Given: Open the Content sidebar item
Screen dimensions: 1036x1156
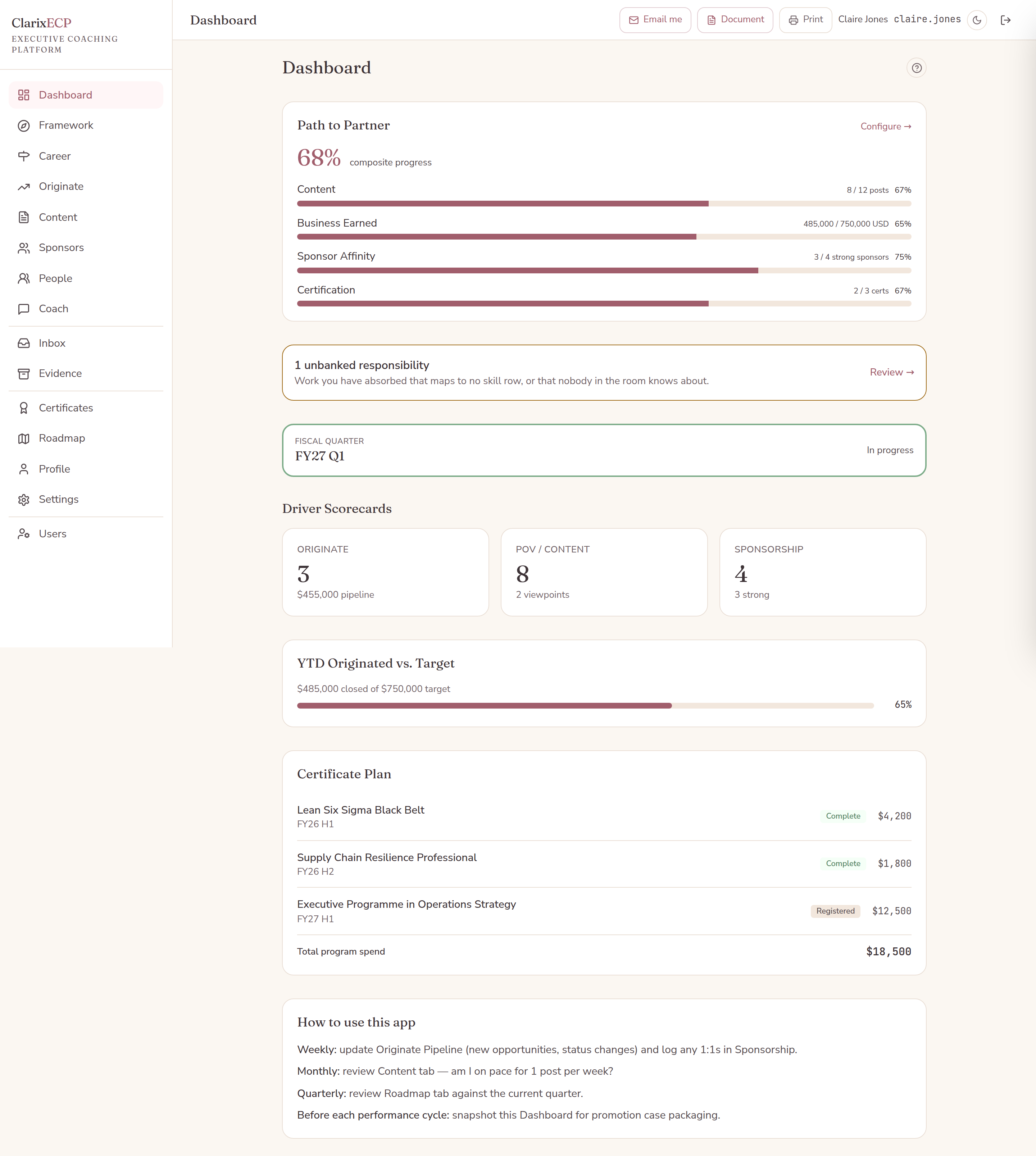Looking at the screenshot, I should click(86, 217).
